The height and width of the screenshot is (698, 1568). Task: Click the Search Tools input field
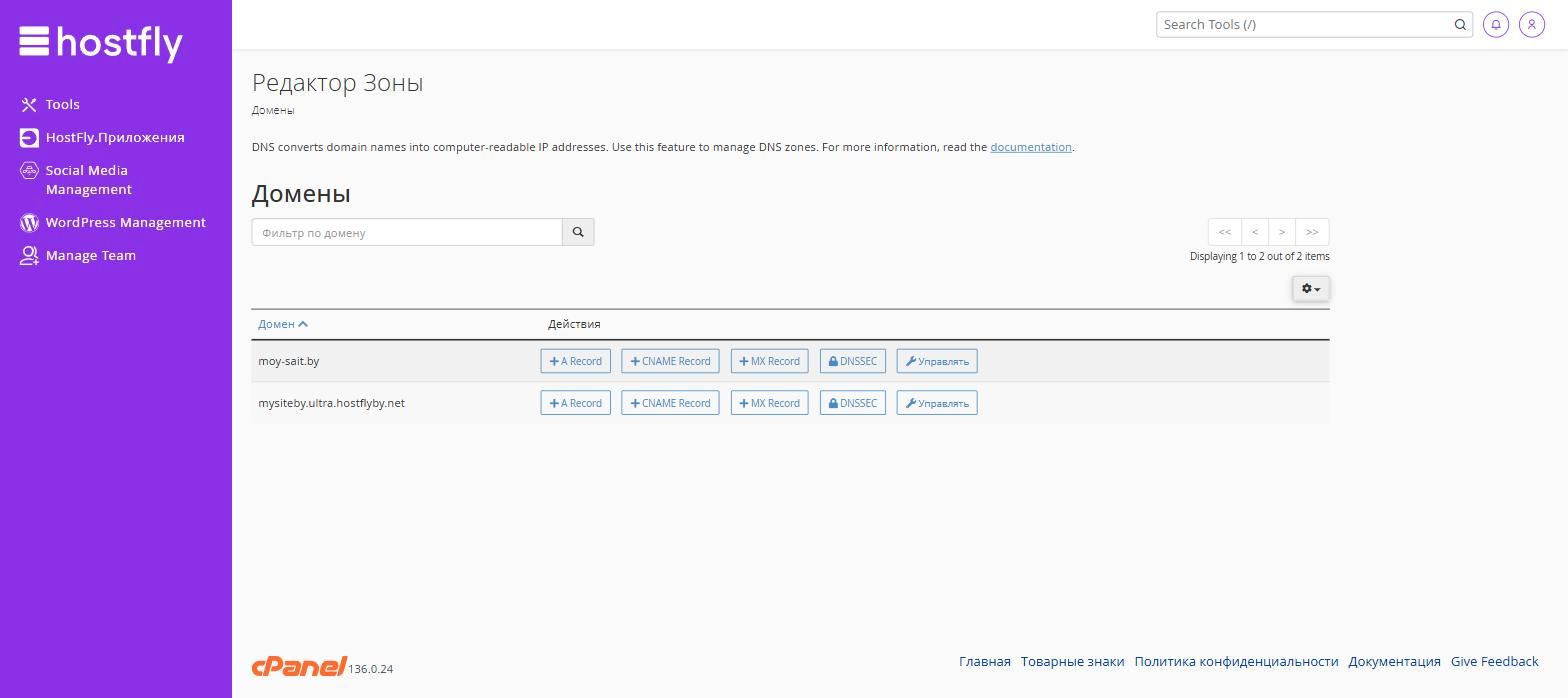[1304, 24]
